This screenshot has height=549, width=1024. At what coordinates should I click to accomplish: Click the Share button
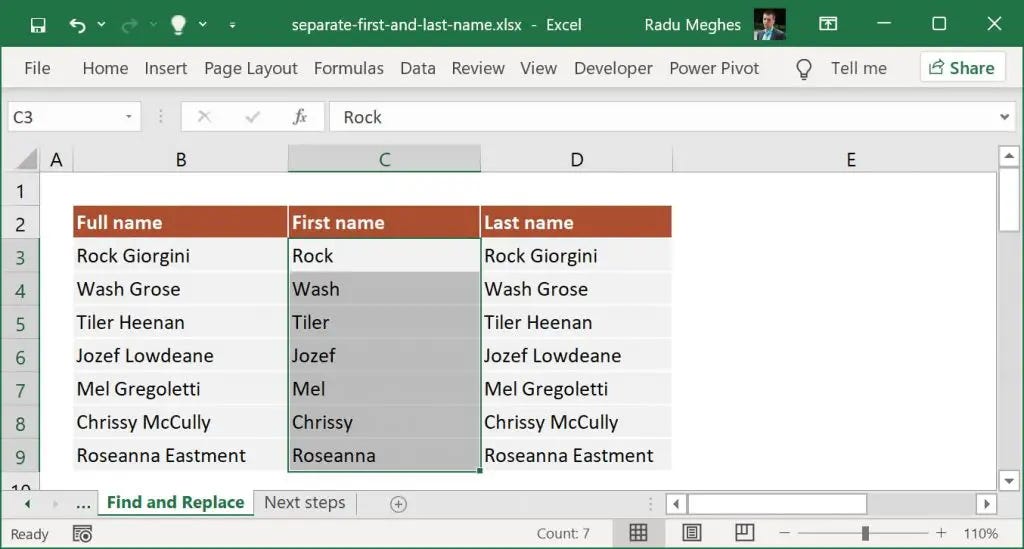[962, 67]
